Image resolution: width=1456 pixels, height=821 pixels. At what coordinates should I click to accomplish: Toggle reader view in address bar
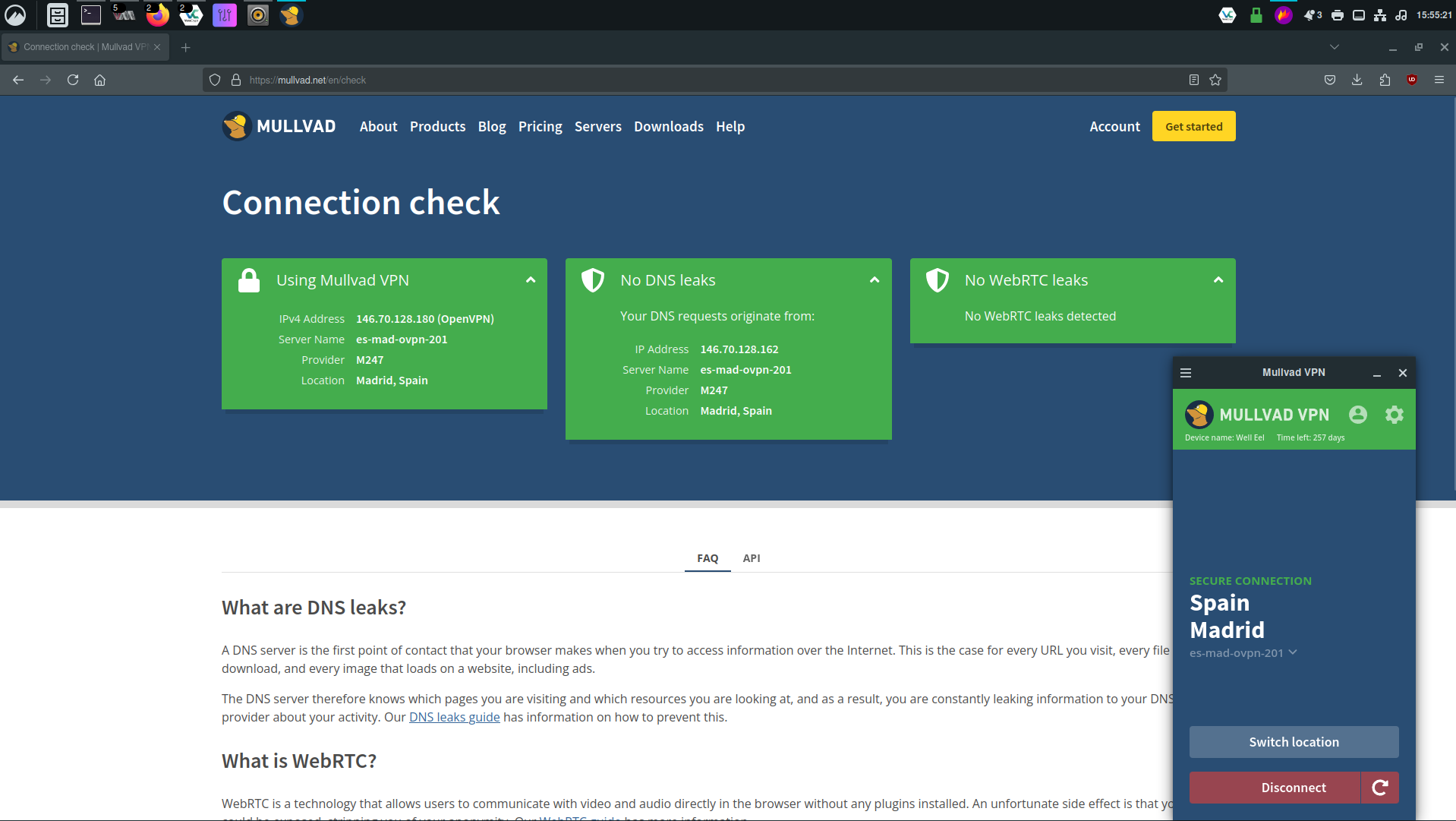click(x=1194, y=80)
